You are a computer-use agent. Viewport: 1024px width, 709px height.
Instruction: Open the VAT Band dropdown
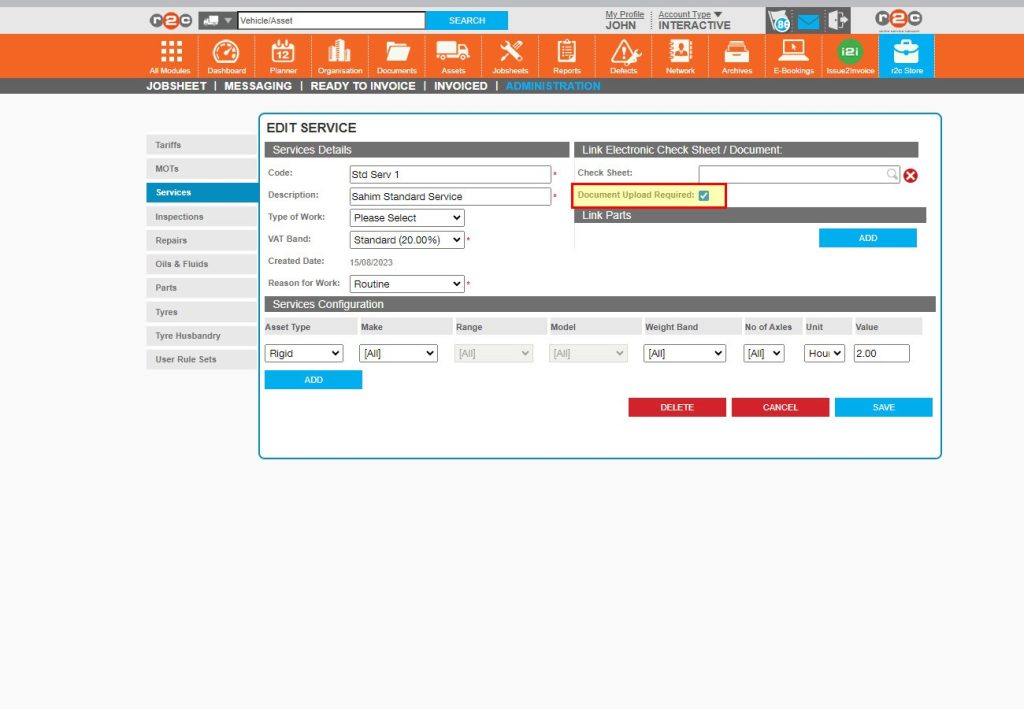coord(407,240)
